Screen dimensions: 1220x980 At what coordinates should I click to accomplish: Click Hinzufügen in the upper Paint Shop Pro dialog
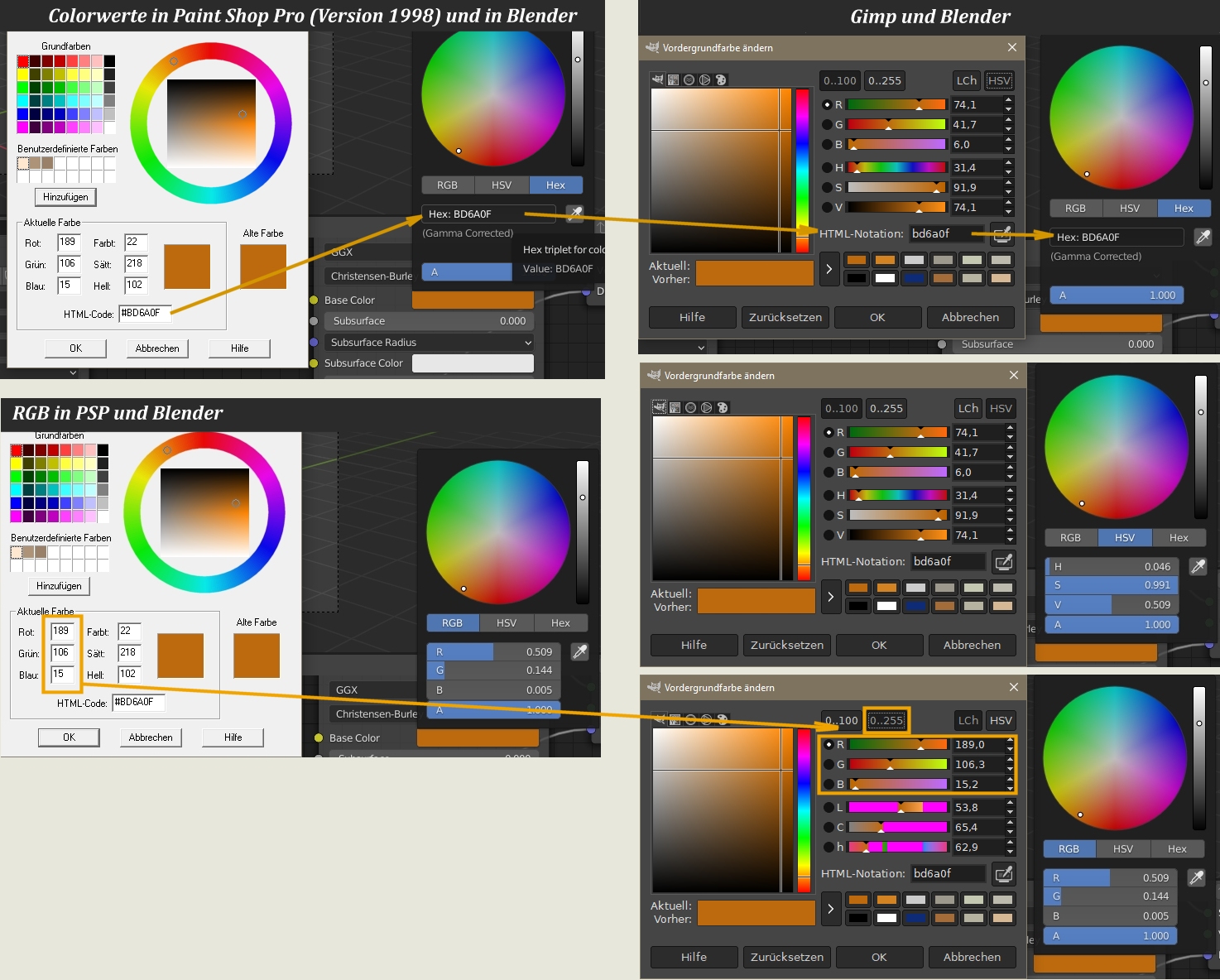pyautogui.click(x=65, y=197)
